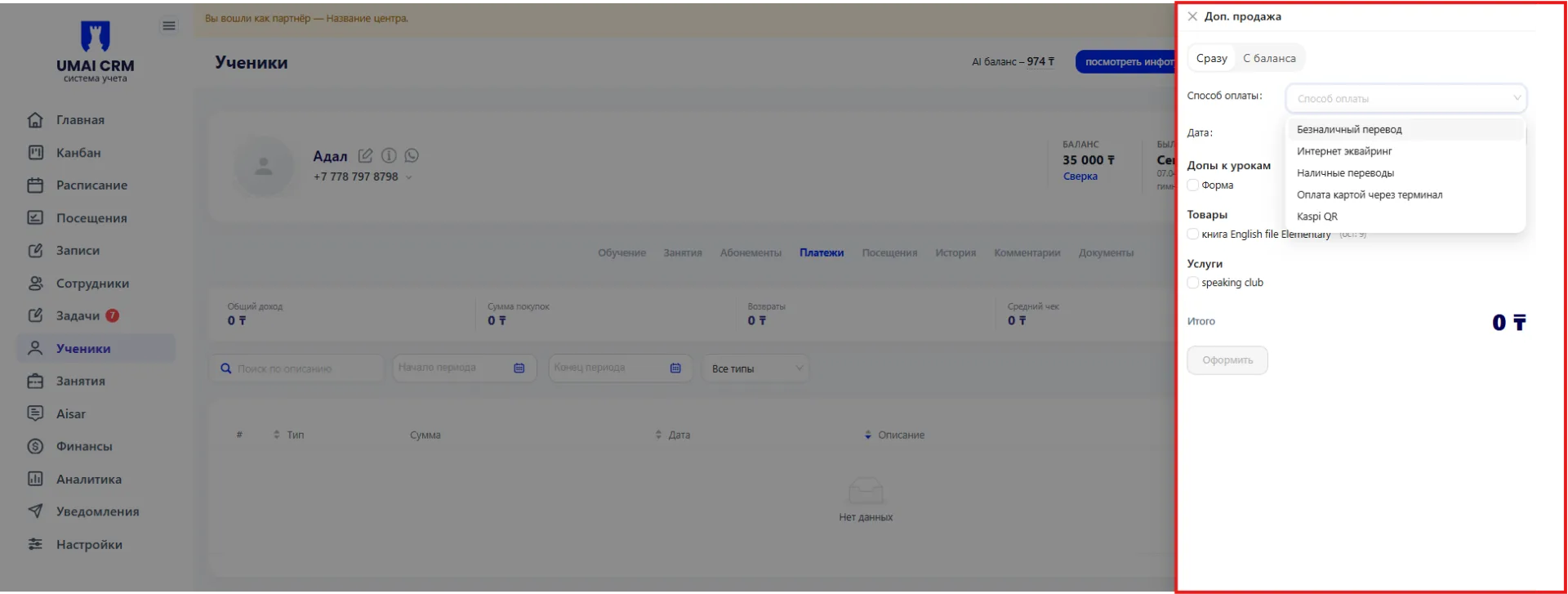The height and width of the screenshot is (594, 1568).
Task: Open WhatsApp icon next to Адал
Action: (412, 155)
